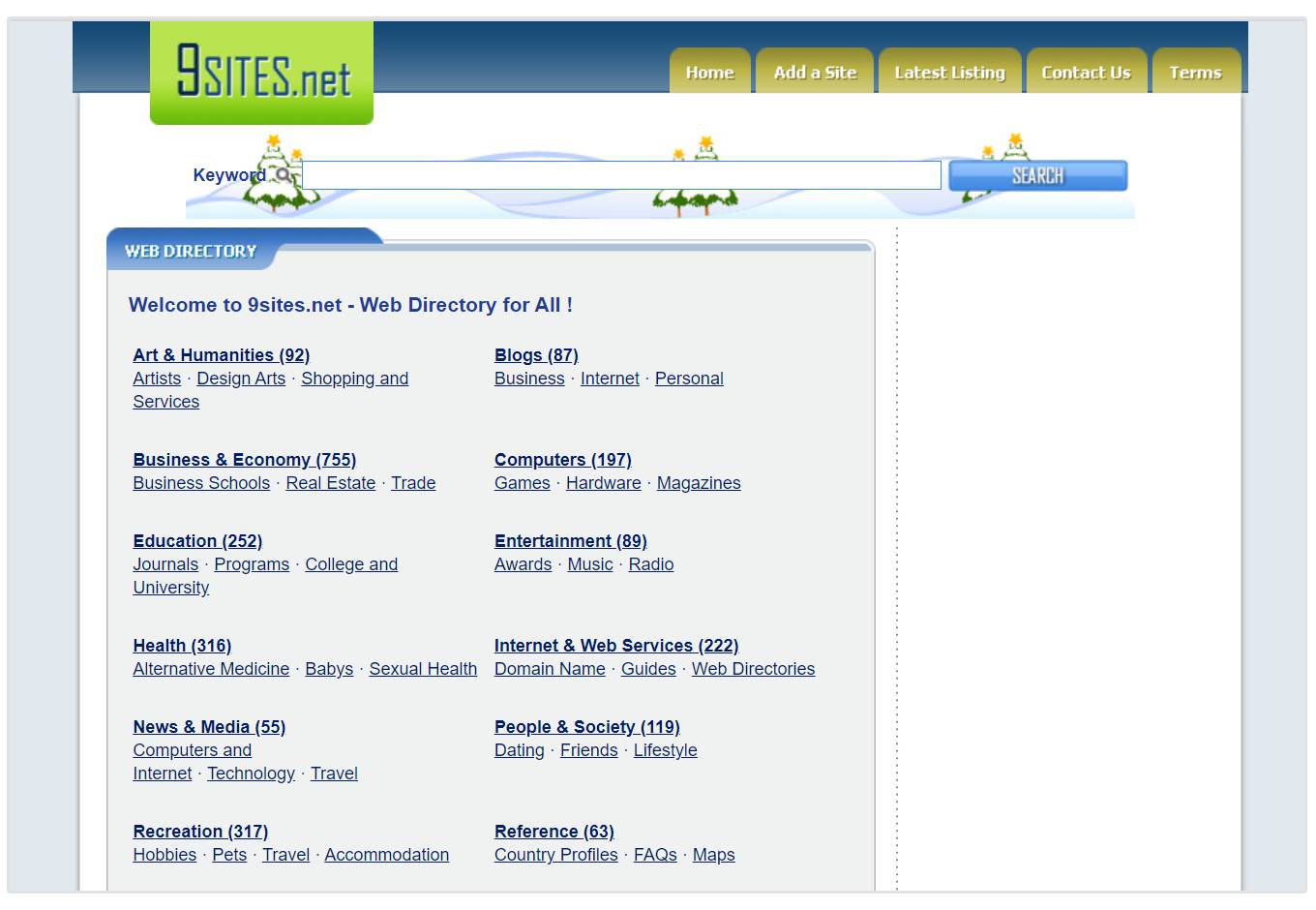Browse the Business & Economy (755) category
This screenshot has width=1316, height=910.
click(x=244, y=460)
